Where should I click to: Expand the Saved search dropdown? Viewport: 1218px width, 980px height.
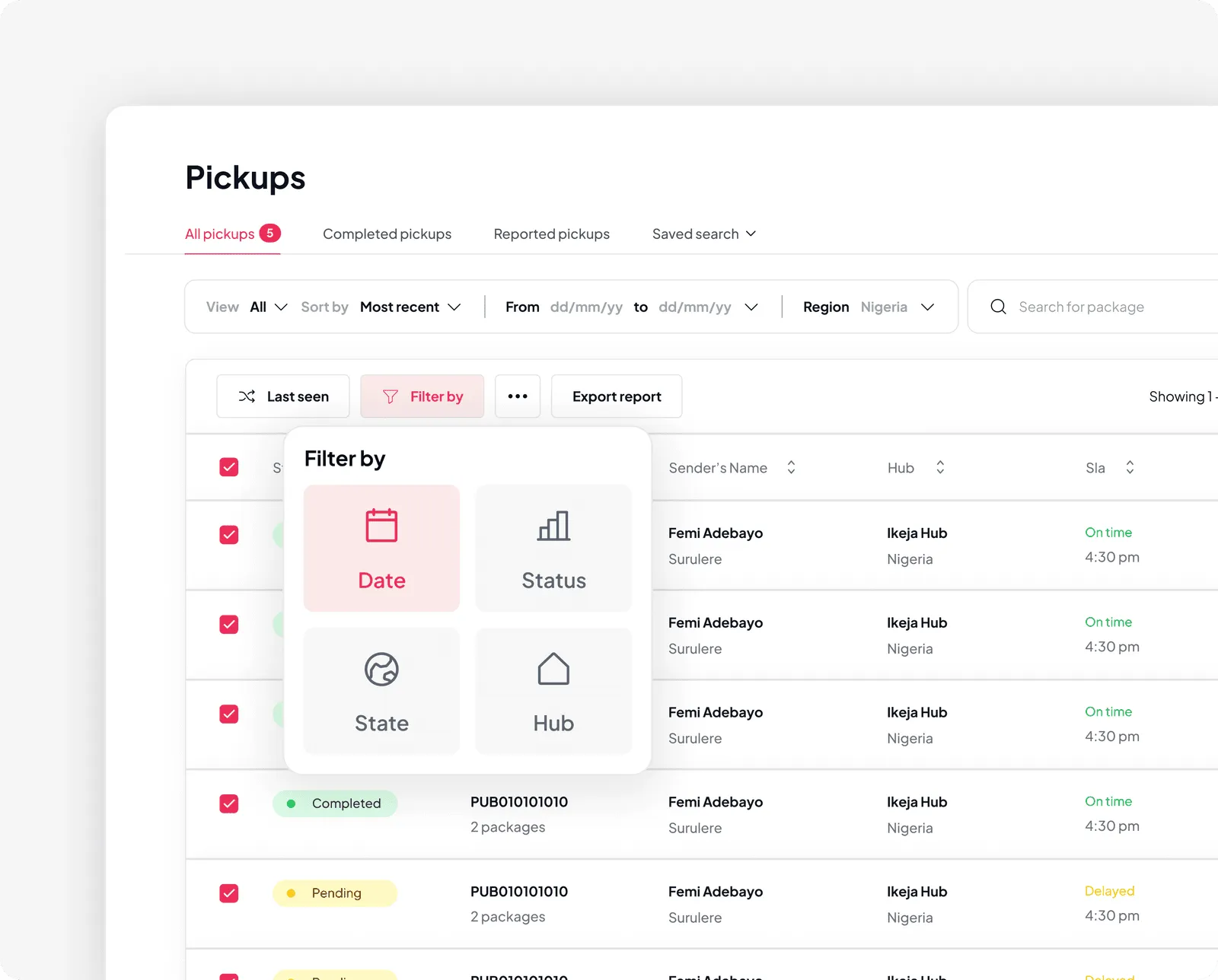[704, 234]
